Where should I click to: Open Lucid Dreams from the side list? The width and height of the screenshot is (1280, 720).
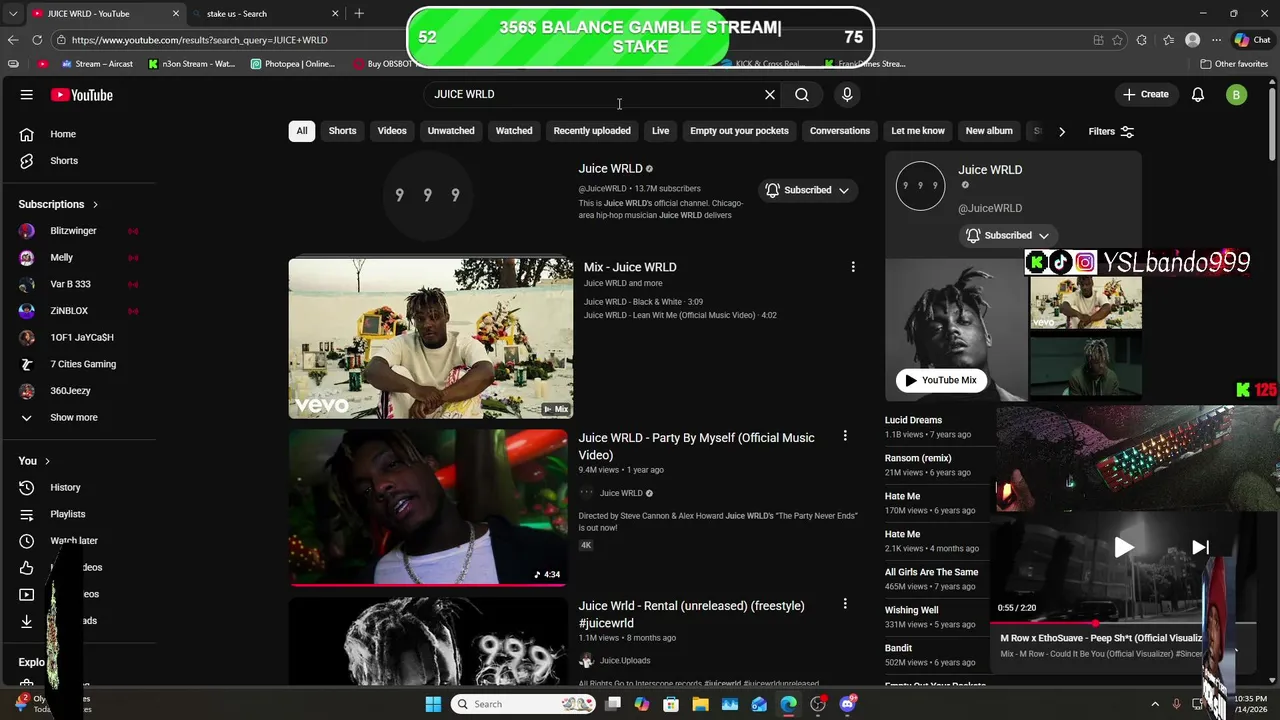tap(913, 420)
